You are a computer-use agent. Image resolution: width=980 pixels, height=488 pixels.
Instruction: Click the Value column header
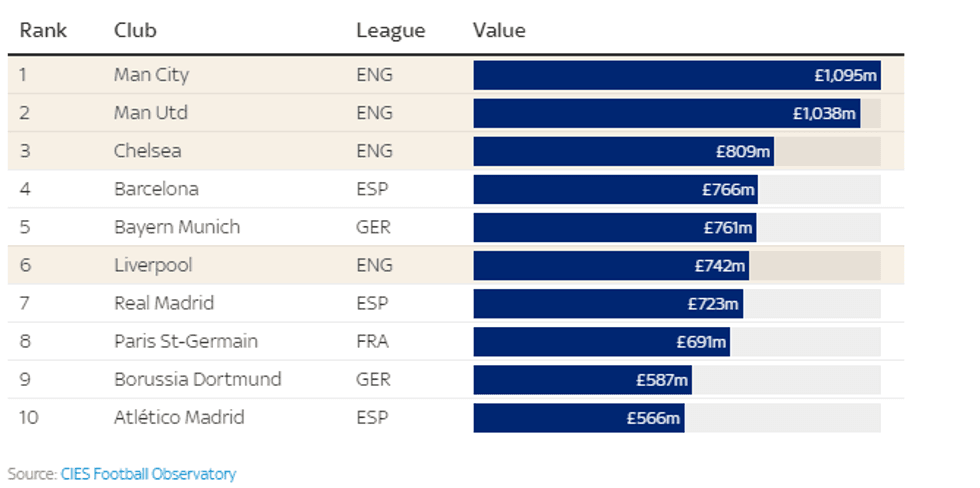[499, 30]
